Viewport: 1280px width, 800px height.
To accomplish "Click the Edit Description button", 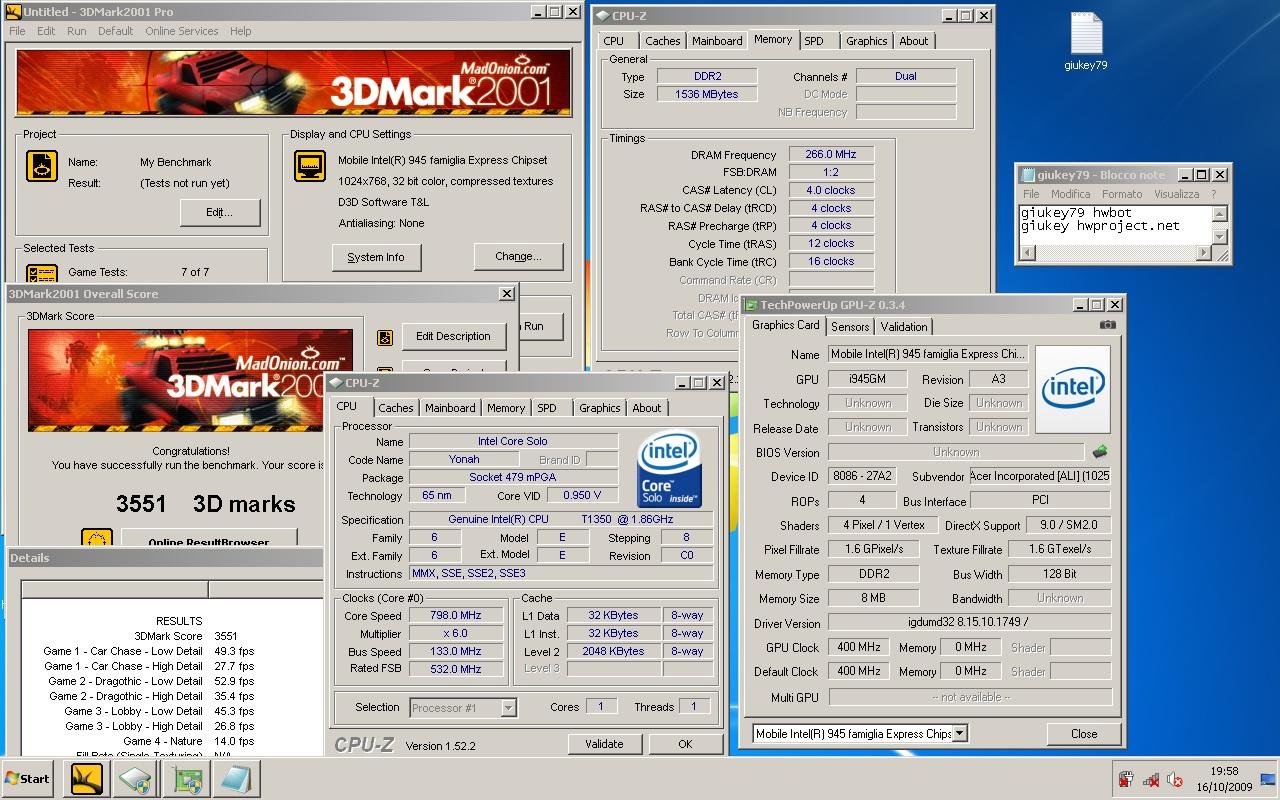I will pos(453,337).
